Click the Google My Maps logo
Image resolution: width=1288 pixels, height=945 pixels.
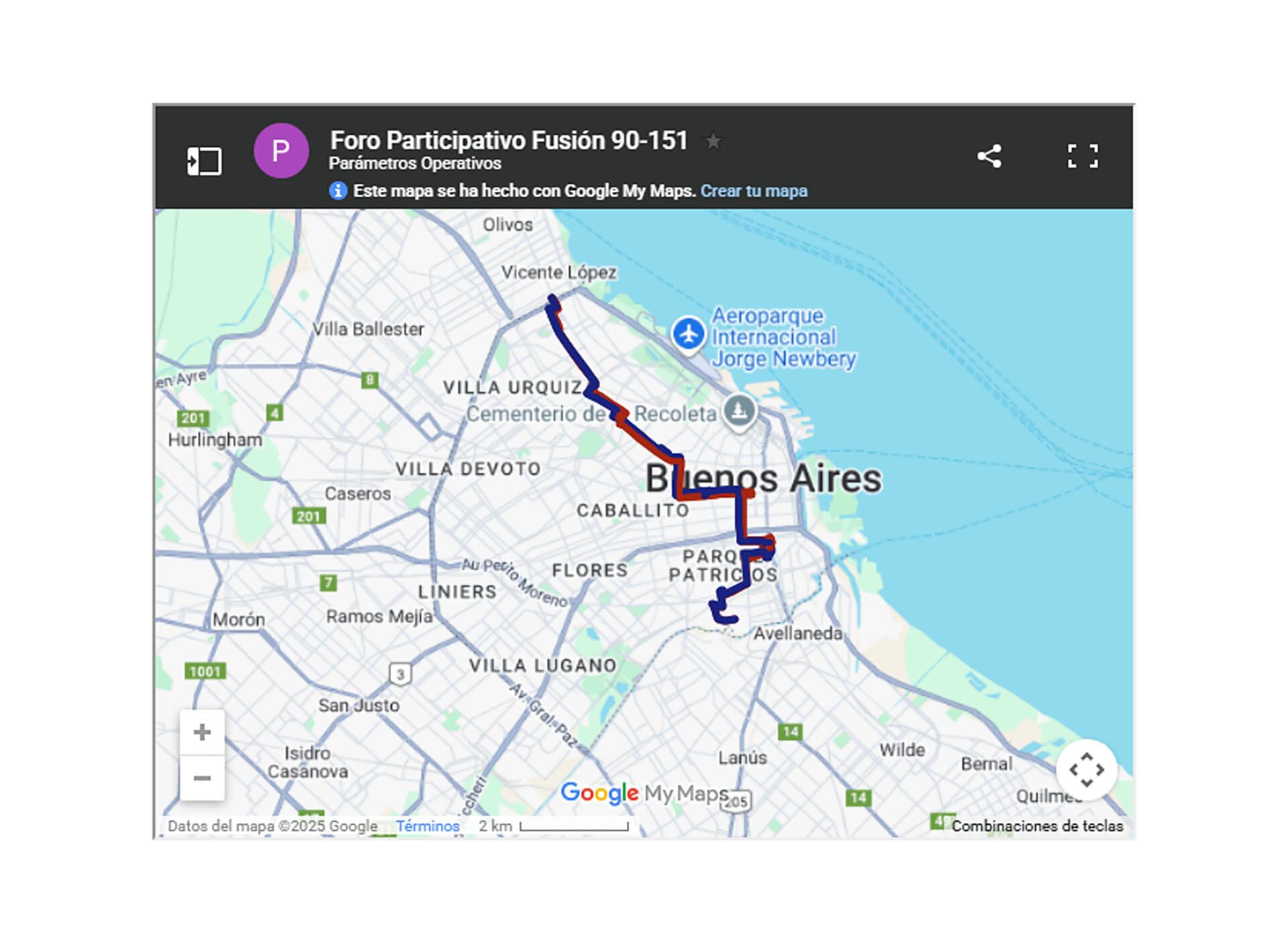[644, 793]
